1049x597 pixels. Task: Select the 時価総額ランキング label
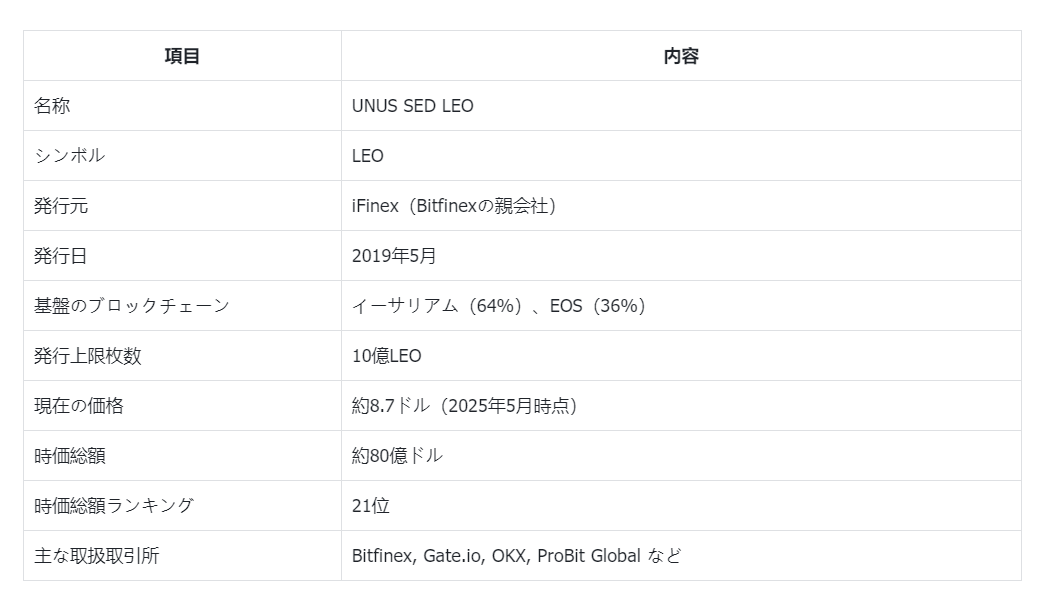[114, 506]
